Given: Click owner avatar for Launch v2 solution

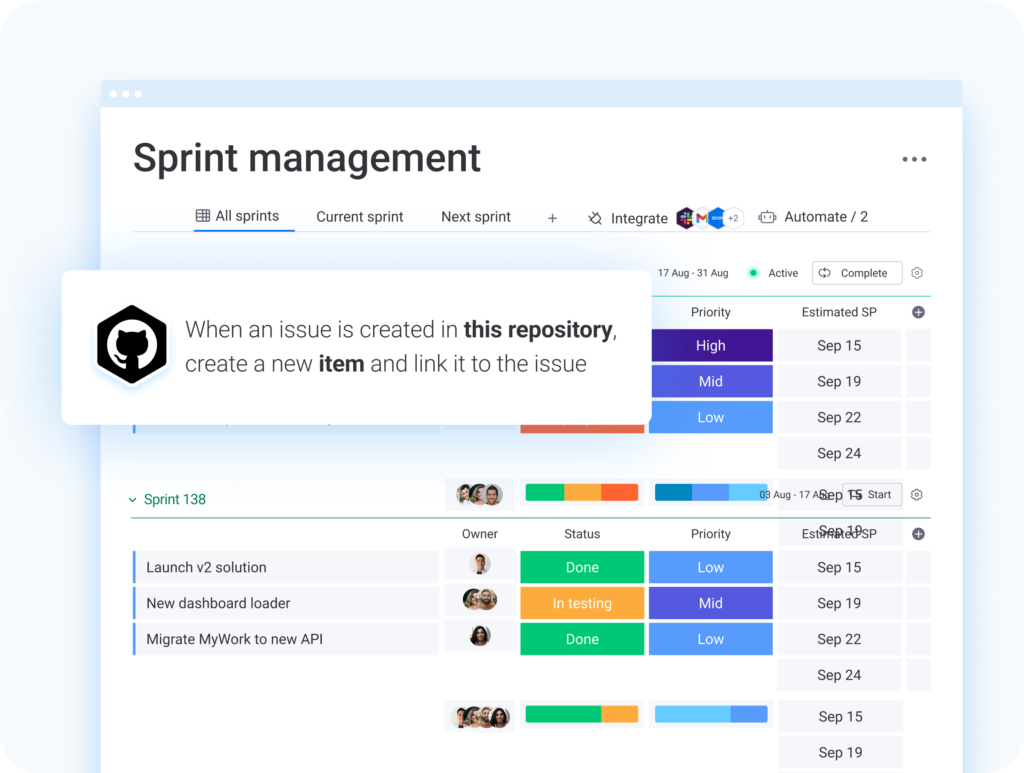Looking at the screenshot, I should [480, 563].
